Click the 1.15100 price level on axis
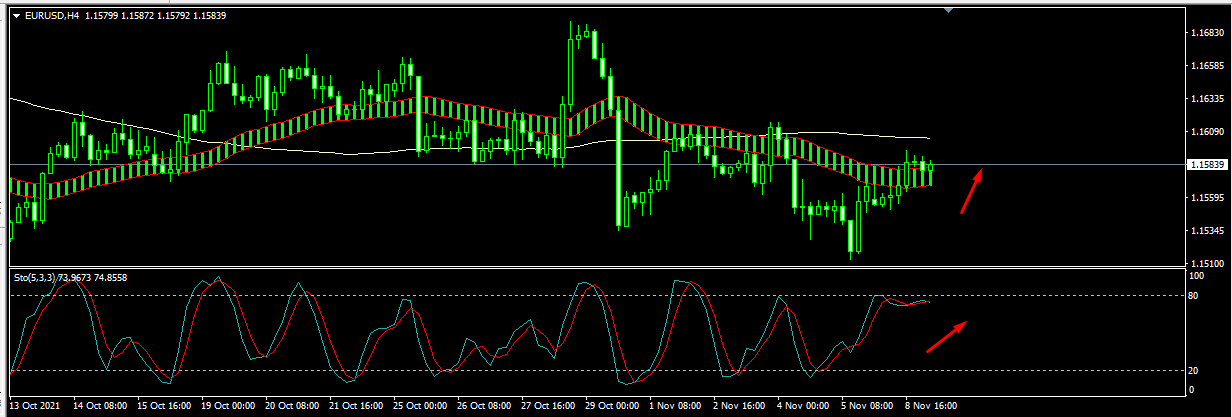 click(1207, 264)
